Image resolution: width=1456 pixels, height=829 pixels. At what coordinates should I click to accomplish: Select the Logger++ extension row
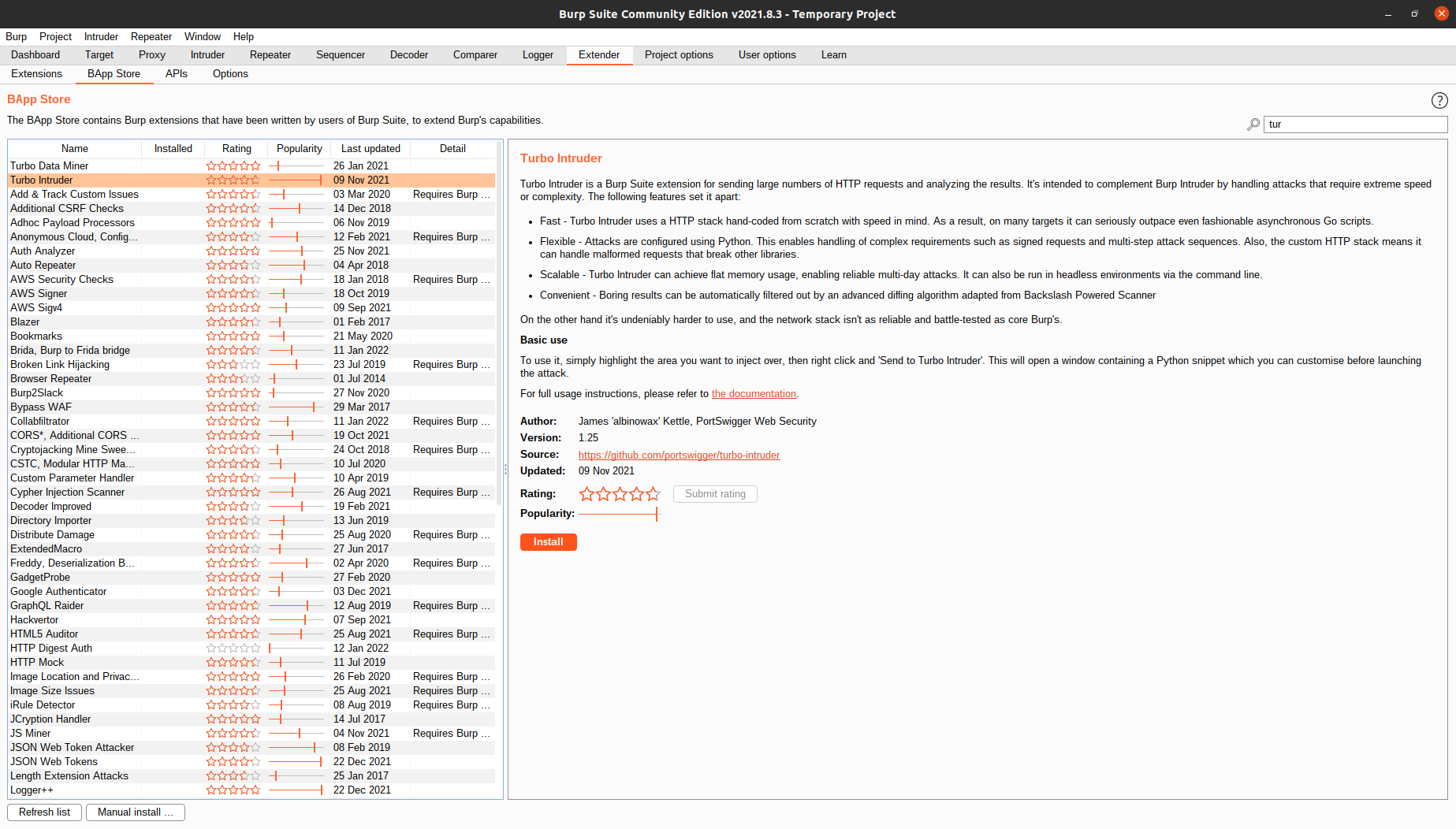coord(251,790)
